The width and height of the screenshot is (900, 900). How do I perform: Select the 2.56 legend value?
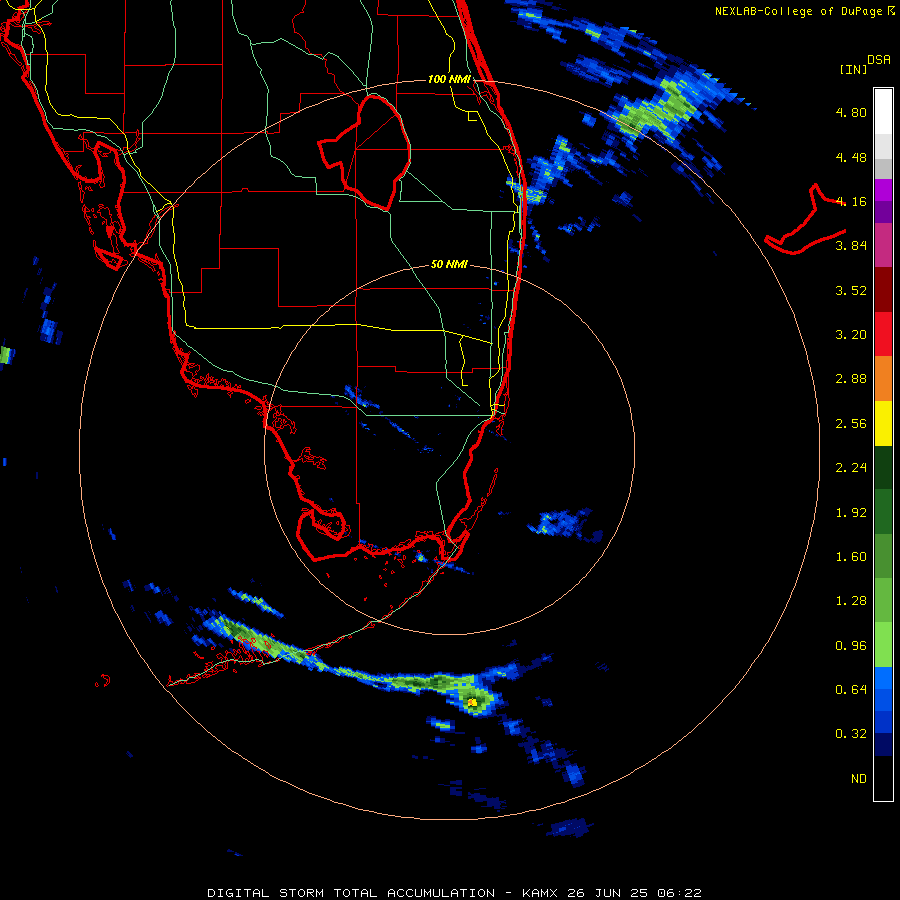point(851,424)
